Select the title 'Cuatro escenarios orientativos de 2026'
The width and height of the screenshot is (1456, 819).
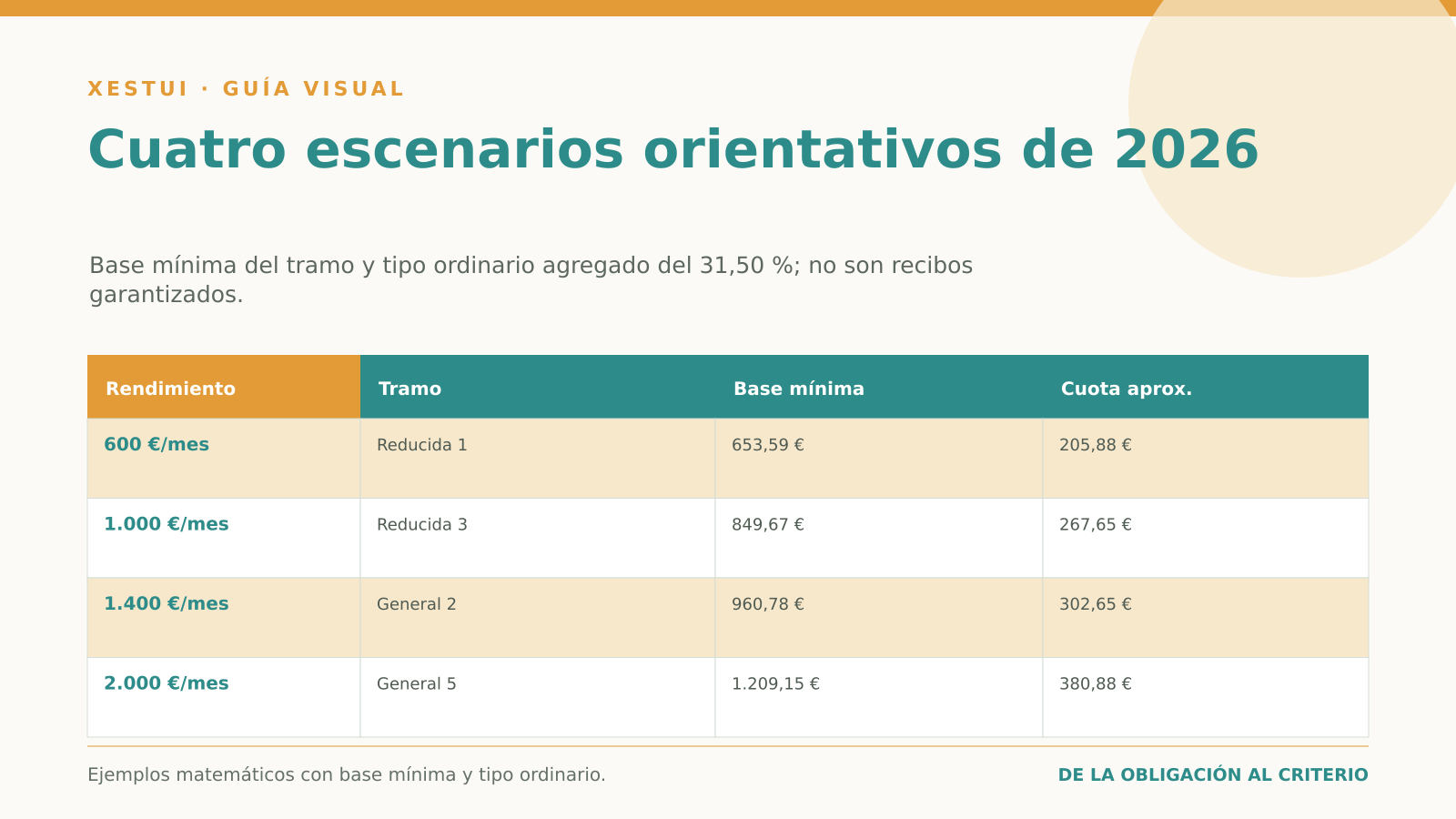click(673, 151)
